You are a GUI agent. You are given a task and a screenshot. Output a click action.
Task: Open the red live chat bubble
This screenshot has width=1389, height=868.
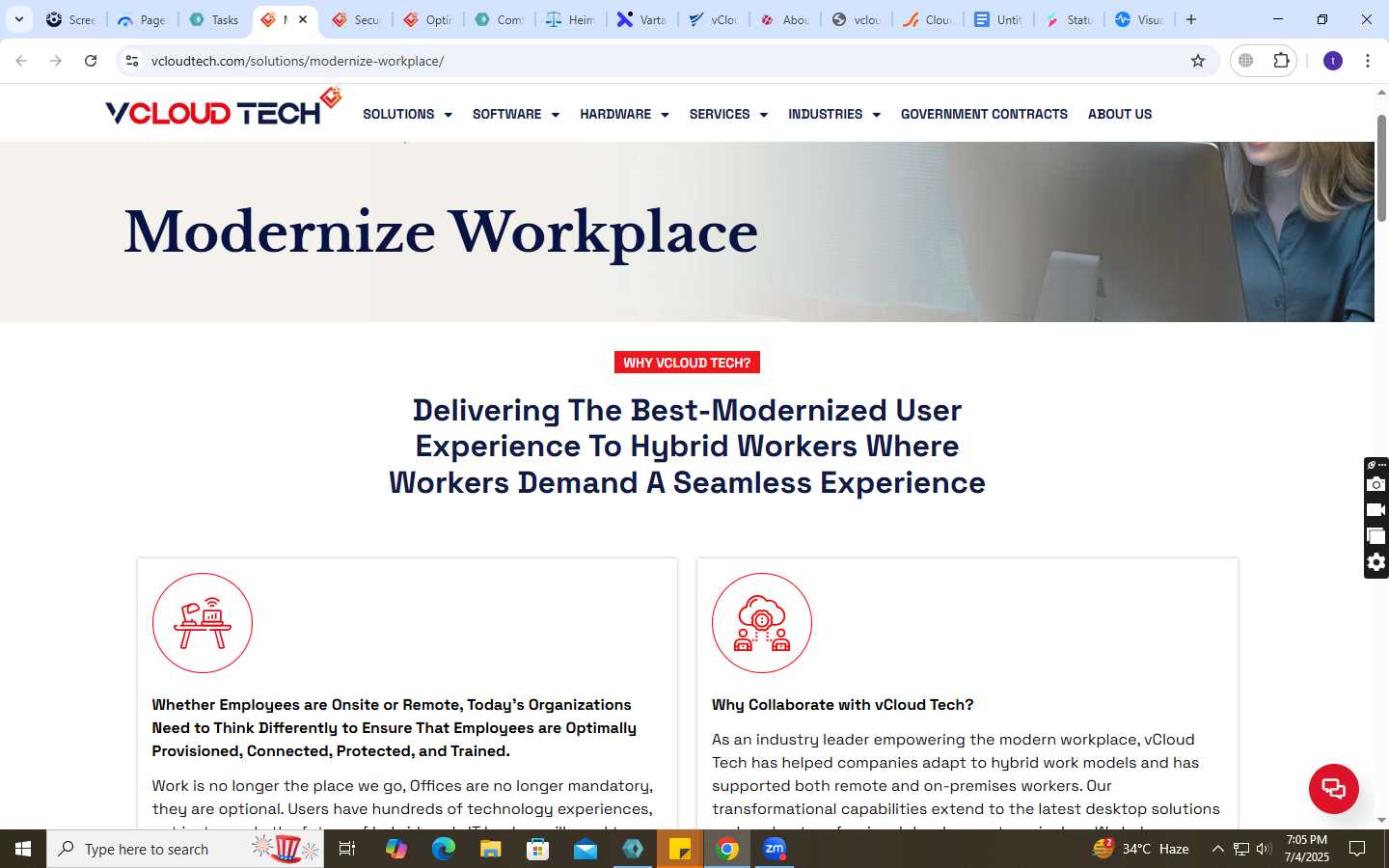[1333, 788]
